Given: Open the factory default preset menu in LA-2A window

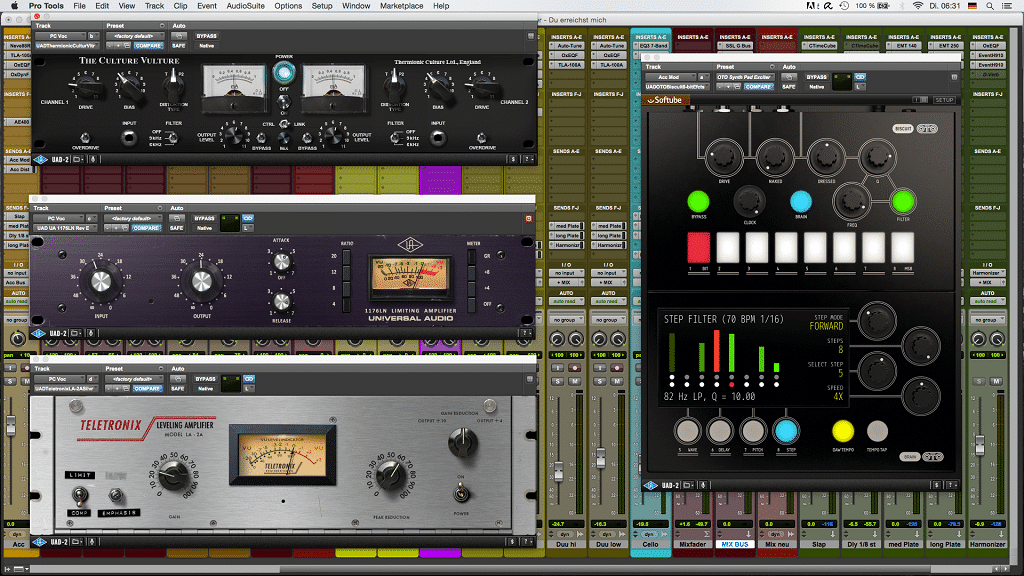Looking at the screenshot, I should [134, 379].
